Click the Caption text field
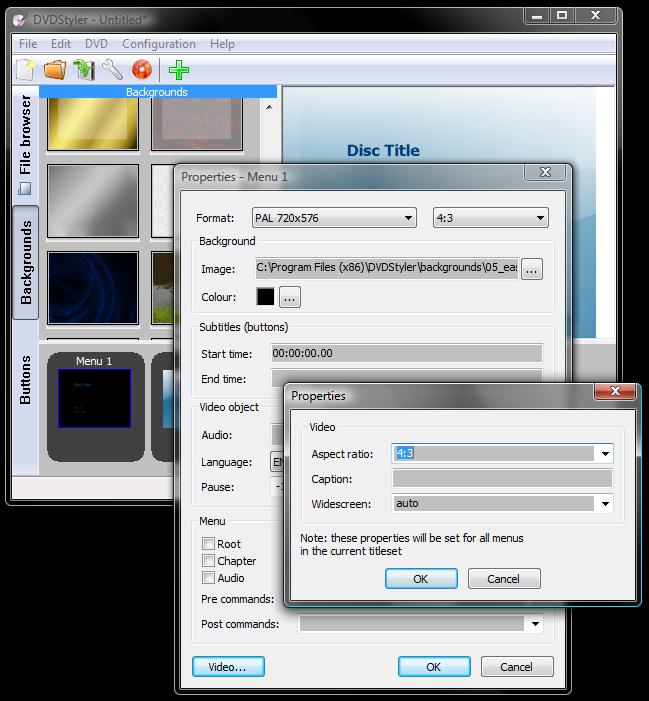The image size is (649, 701). 502,478
